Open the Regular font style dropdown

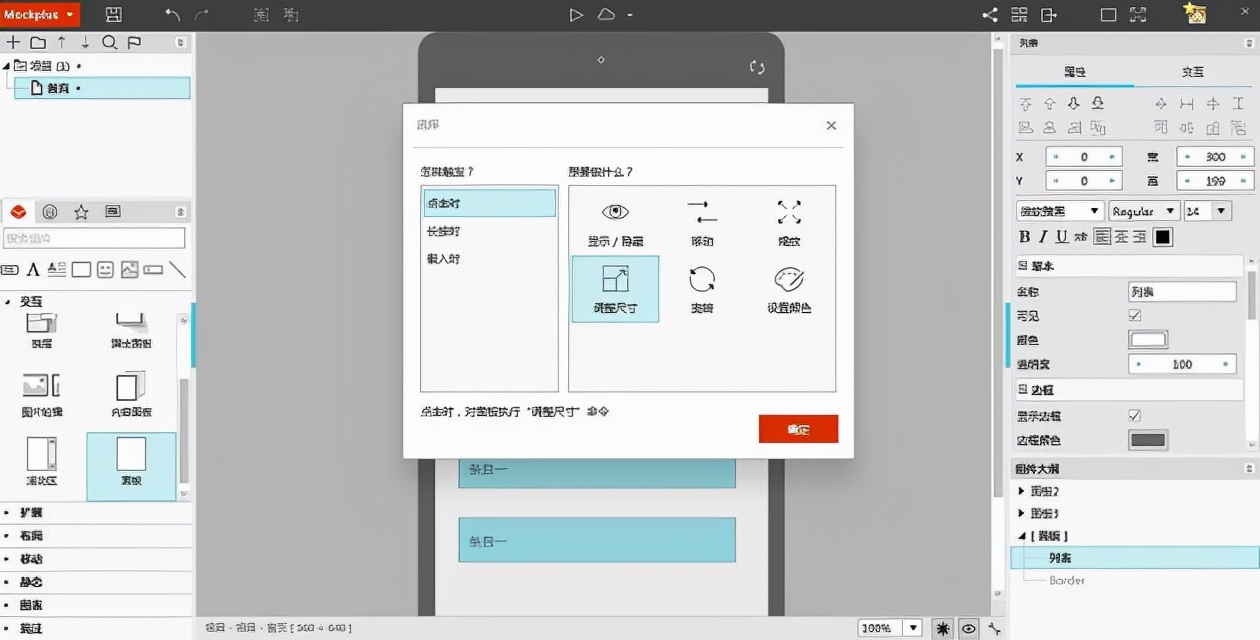[x=1143, y=210]
